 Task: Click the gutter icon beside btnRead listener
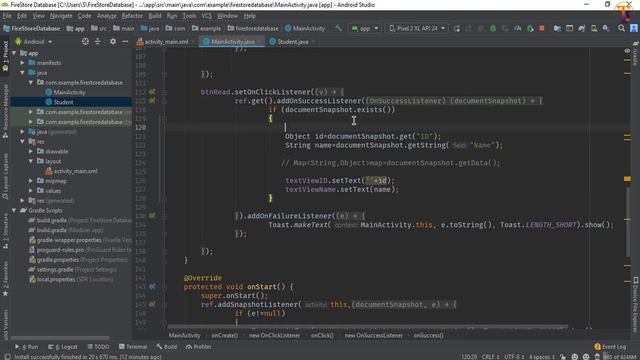coord(152,92)
